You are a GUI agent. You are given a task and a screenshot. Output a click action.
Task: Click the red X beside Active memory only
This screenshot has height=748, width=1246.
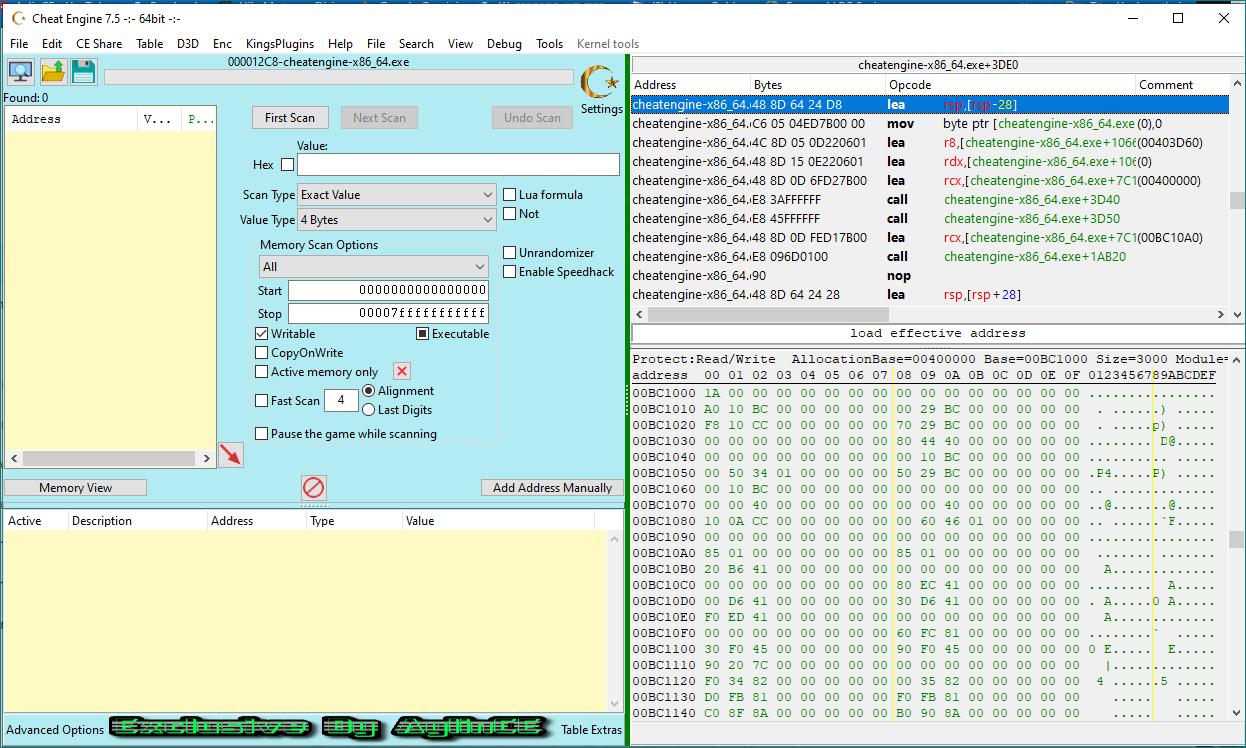click(402, 372)
